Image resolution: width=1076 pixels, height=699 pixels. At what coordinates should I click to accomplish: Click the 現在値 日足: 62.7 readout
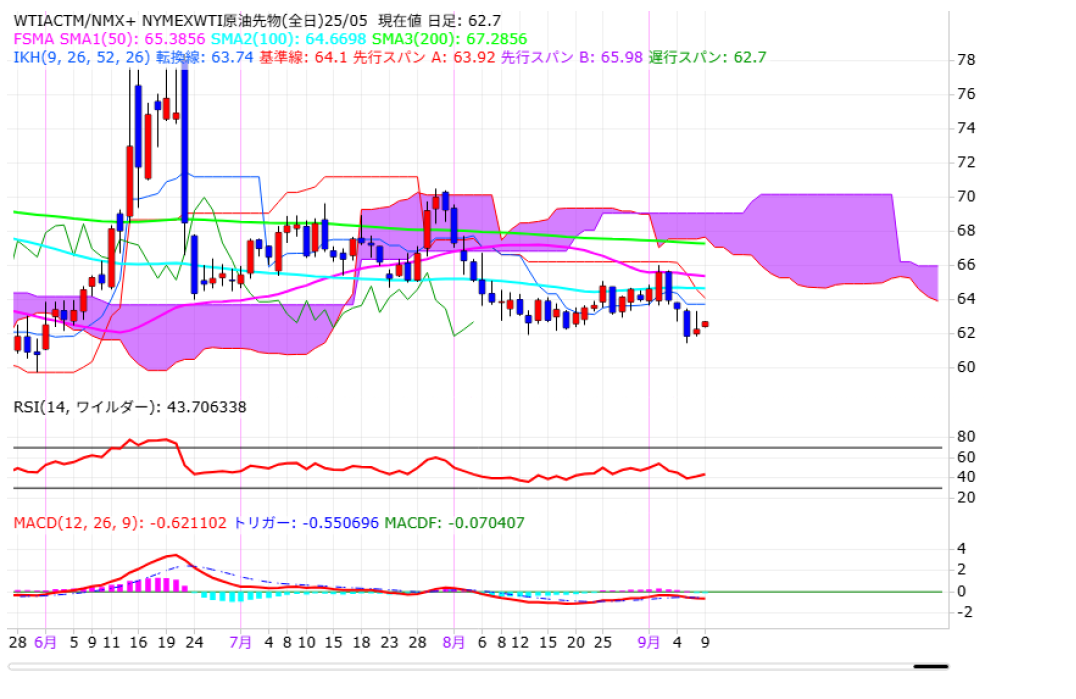pyautogui.click(x=439, y=21)
